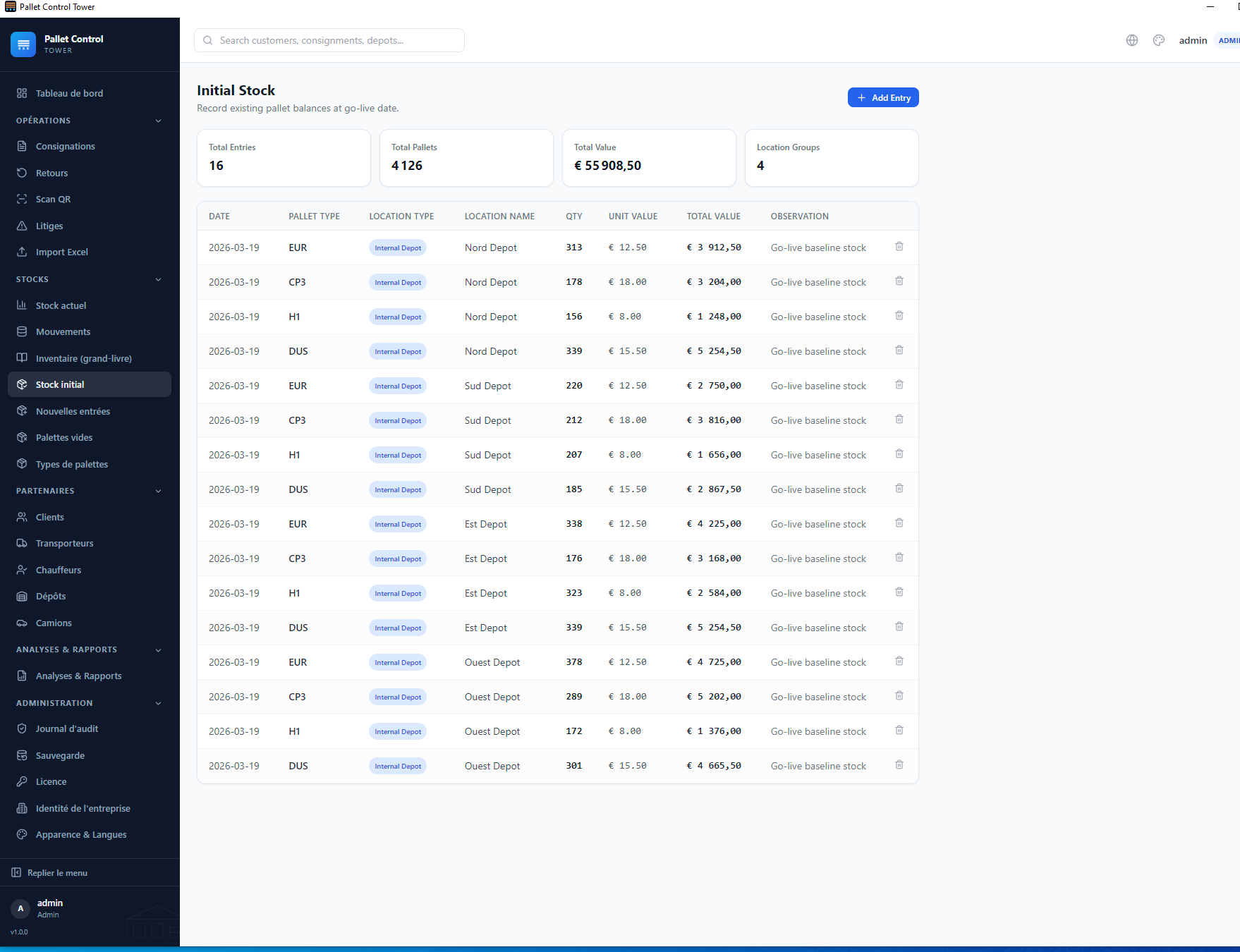Screen dimensions: 1240x952
Task: Open Identité de l'entreprise
Action: click(90, 808)
